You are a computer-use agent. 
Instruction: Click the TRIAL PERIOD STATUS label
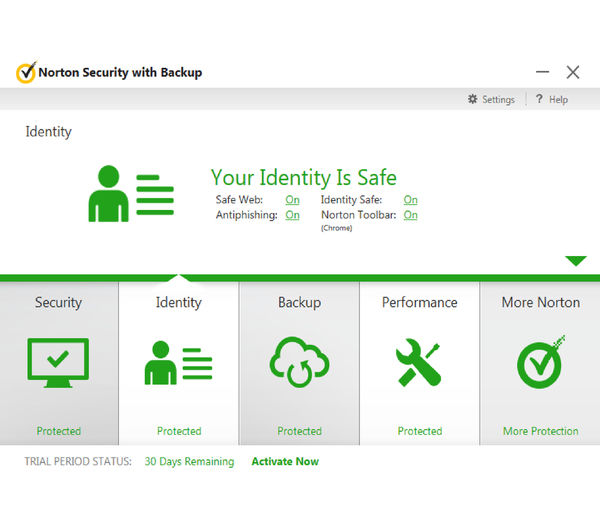(x=78, y=462)
